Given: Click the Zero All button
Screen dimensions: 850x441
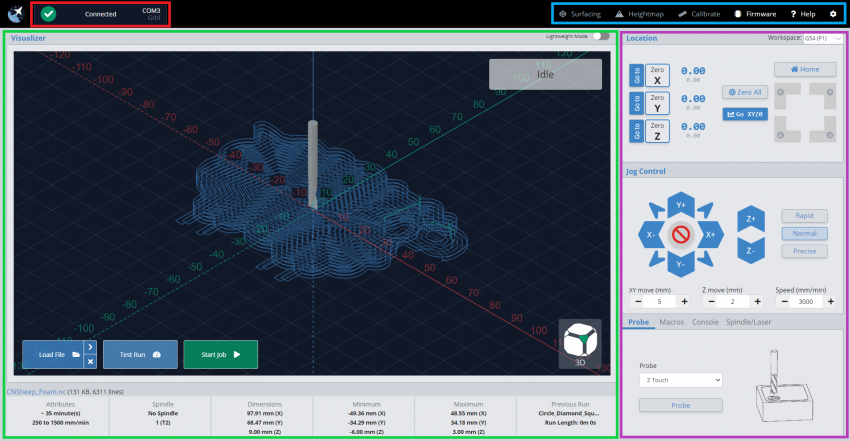Looking at the screenshot, I should coord(744,92).
